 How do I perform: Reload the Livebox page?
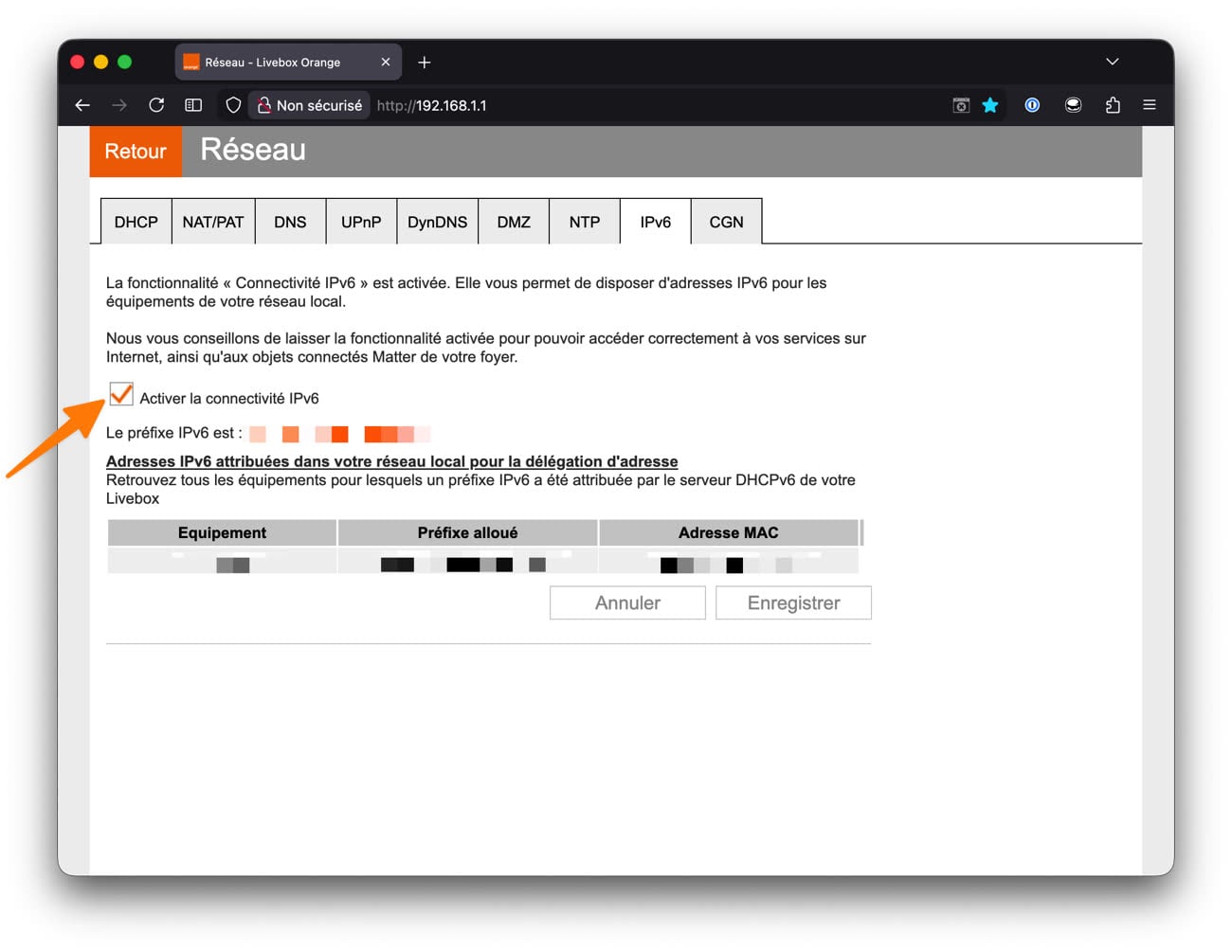(x=156, y=105)
